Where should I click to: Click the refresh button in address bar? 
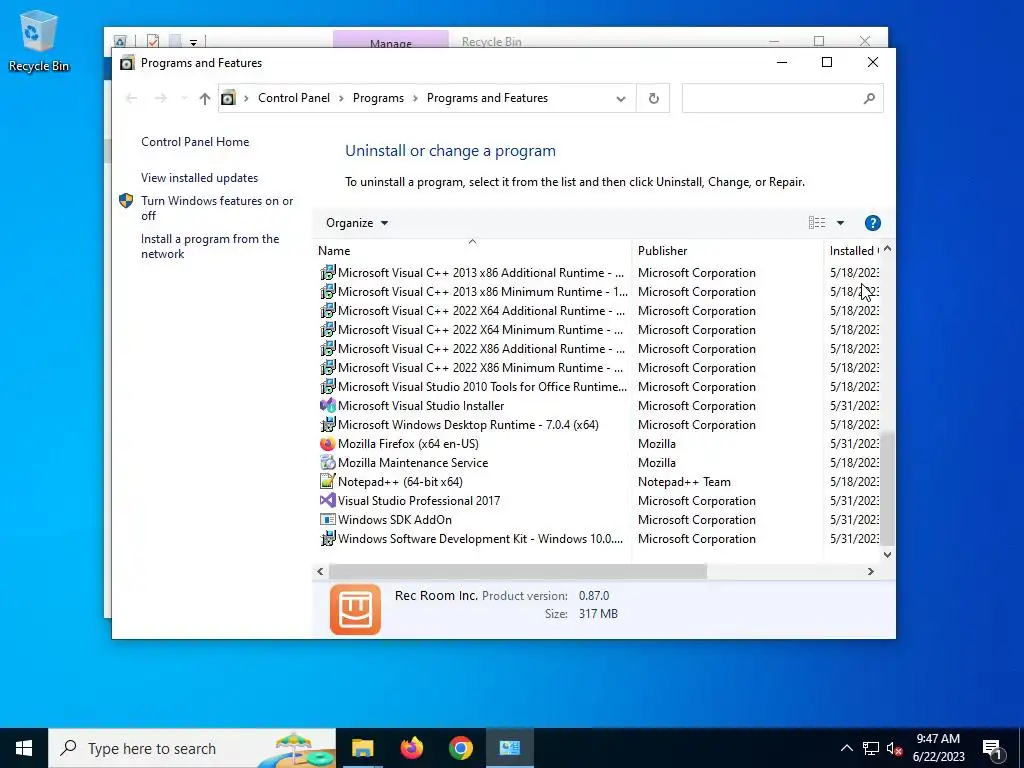click(653, 99)
